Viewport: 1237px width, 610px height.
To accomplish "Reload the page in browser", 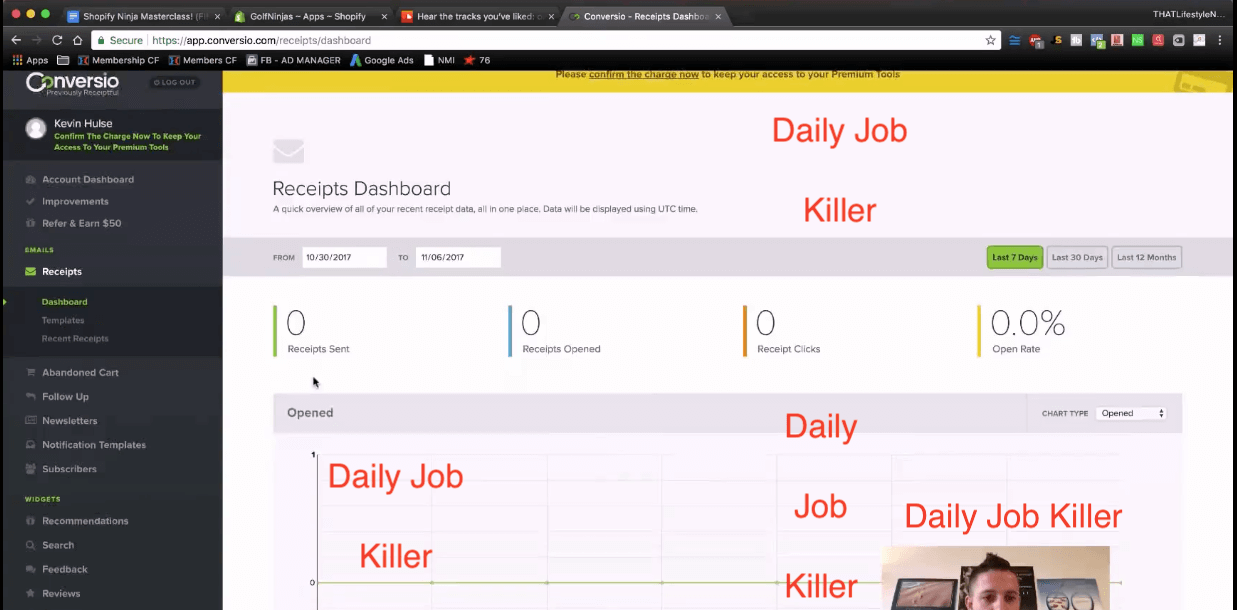I will pyautogui.click(x=57, y=40).
